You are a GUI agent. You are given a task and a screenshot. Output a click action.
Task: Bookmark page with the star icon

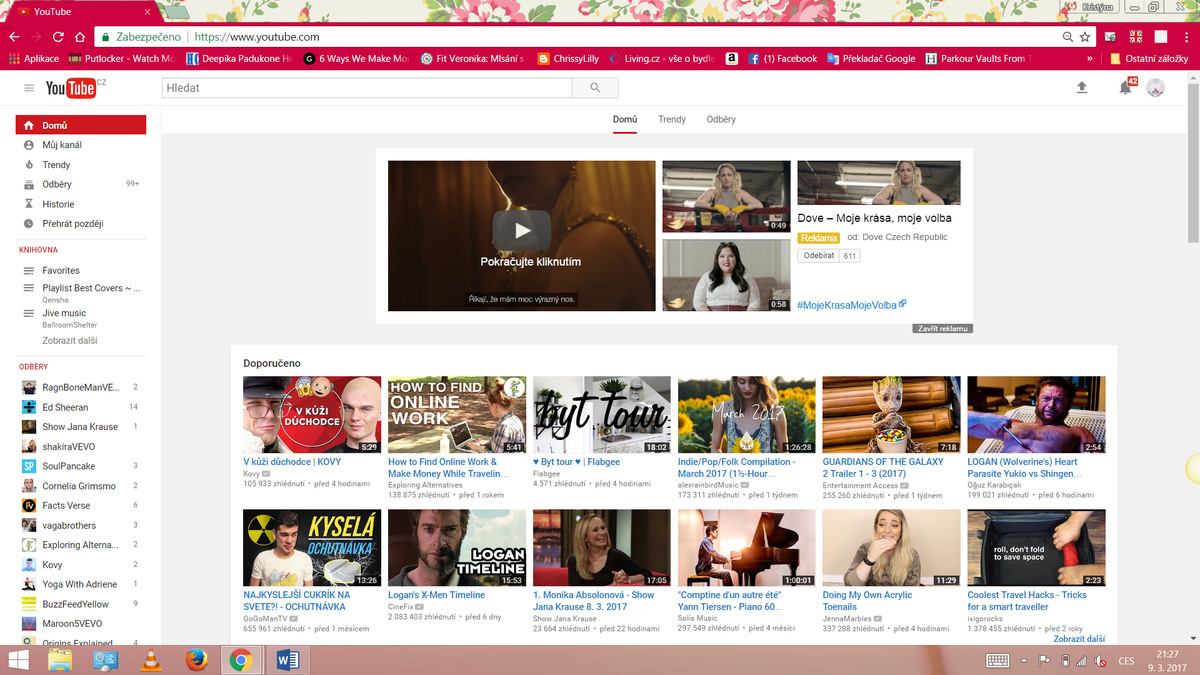pos(1086,37)
